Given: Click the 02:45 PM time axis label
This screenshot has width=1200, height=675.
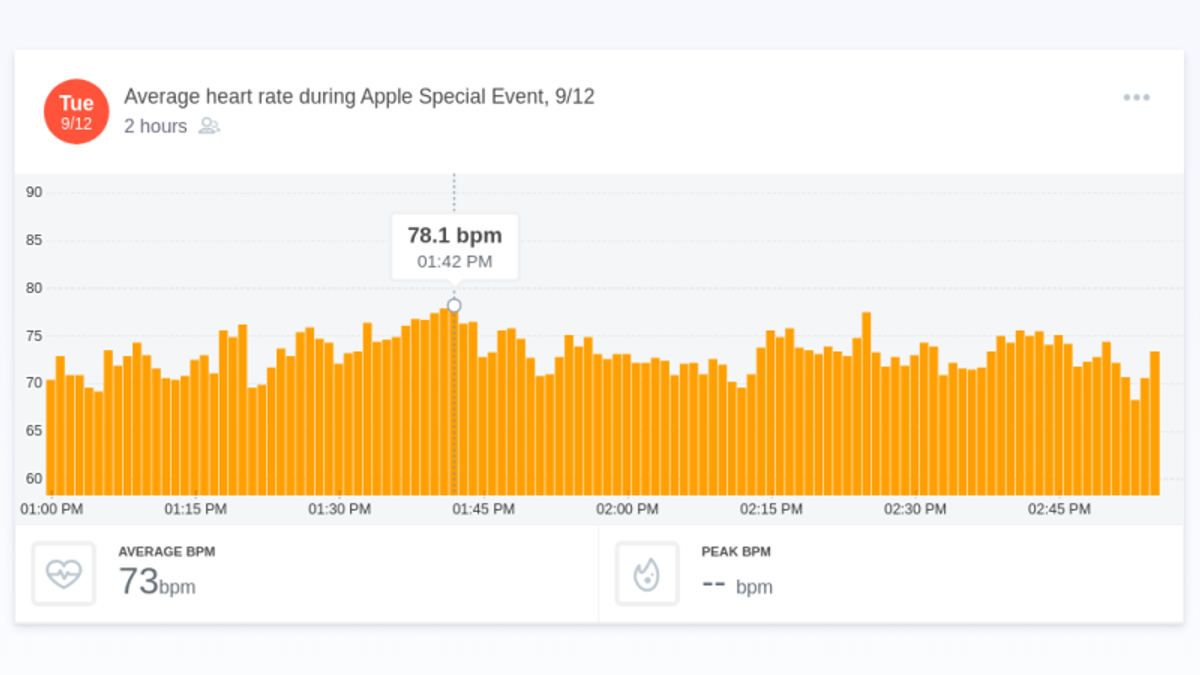Looking at the screenshot, I should tap(1059, 509).
